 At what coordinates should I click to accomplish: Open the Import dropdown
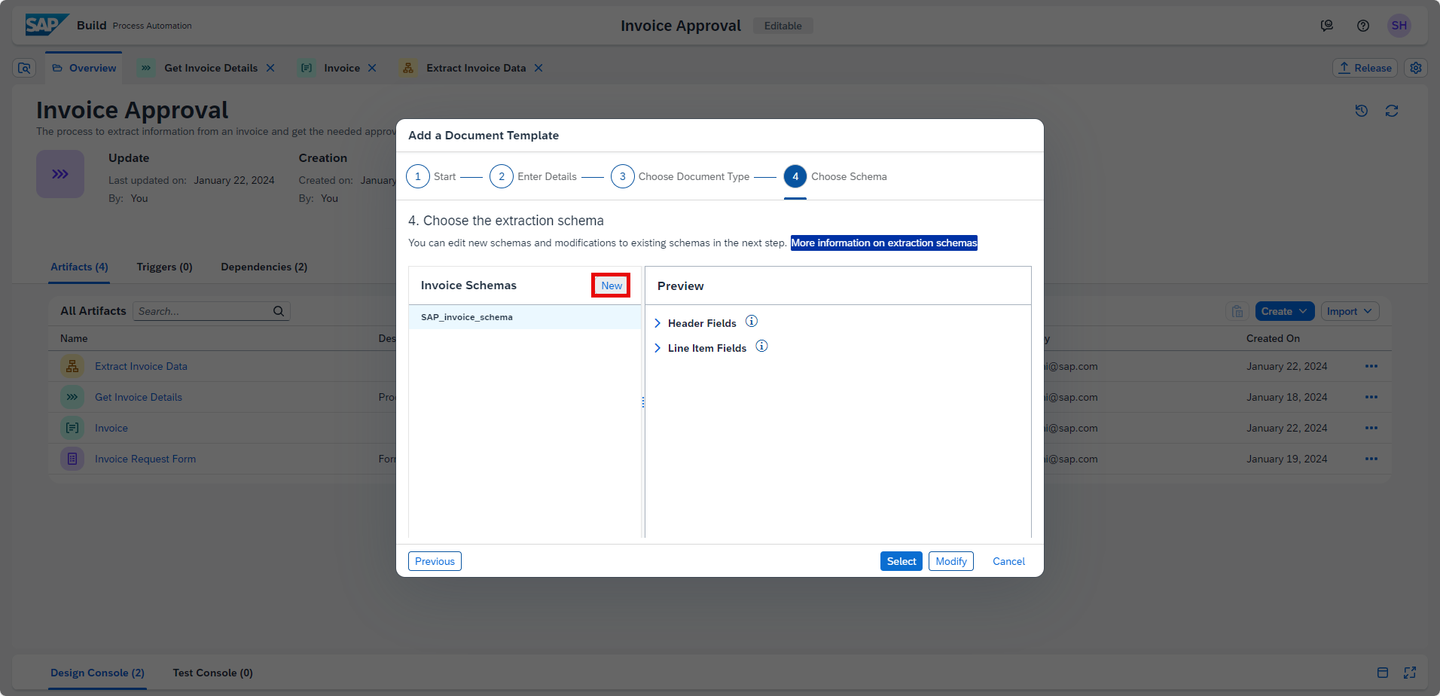[x=1350, y=311]
